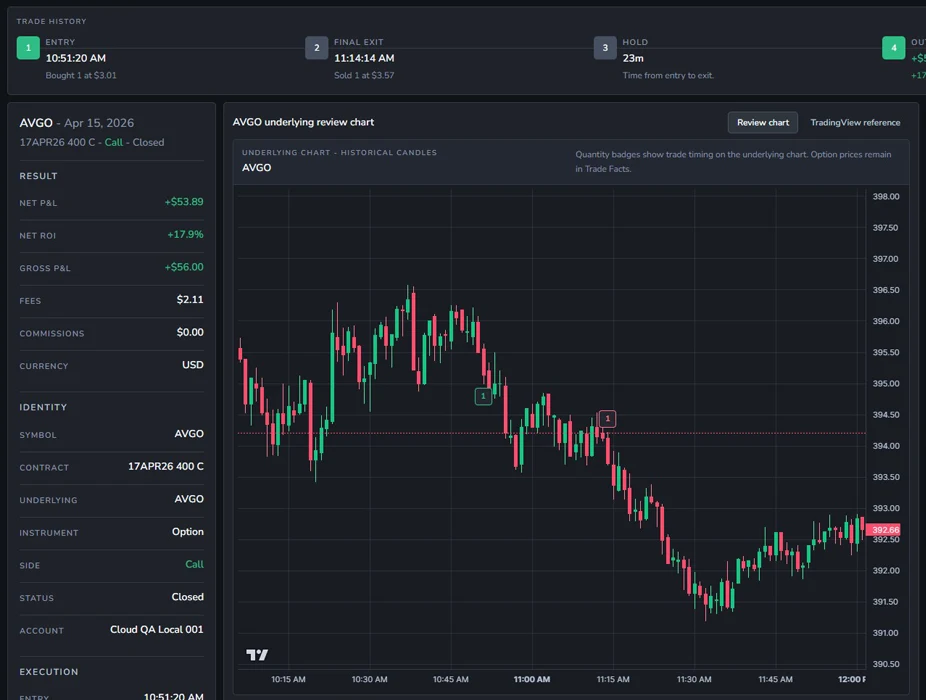Viewport: 926px width, 700px height.
Task: Click AVGO ticker under Underlying Chart header
Action: 256,168
